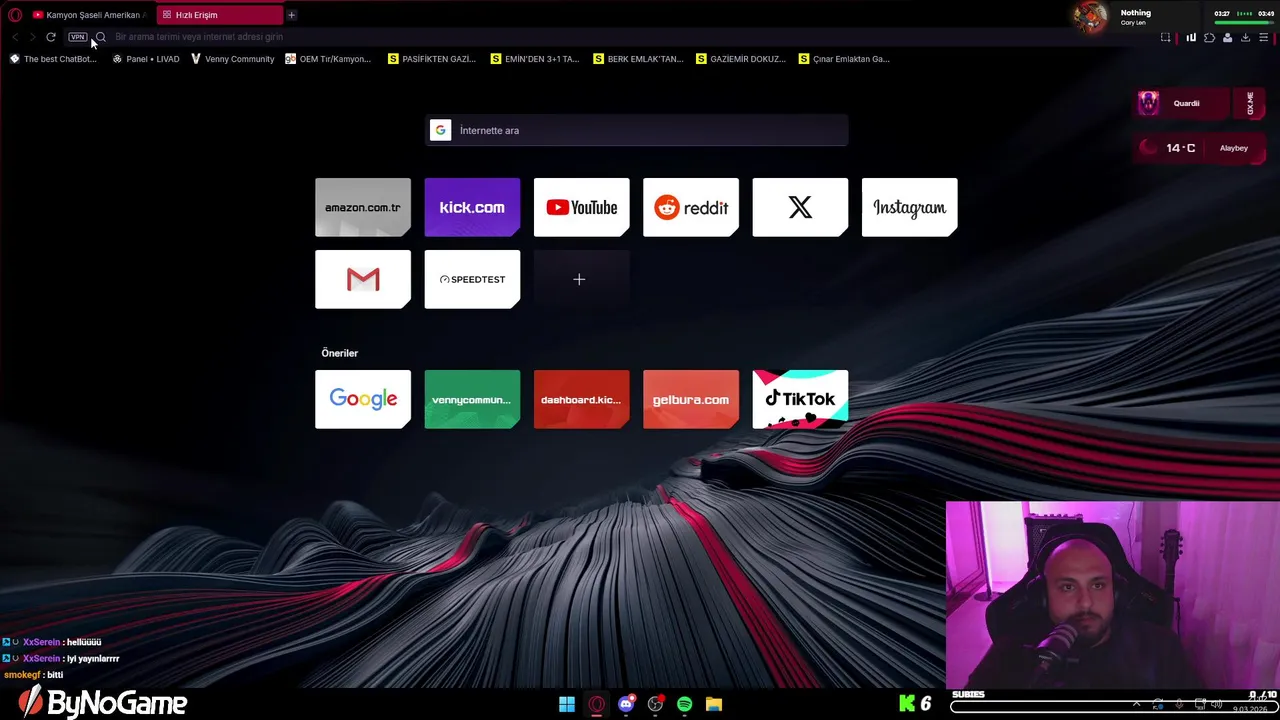1280x720 pixels.
Task: Open GAZİEMİR DOKUZ bookmark
Action: pyautogui.click(x=741, y=59)
